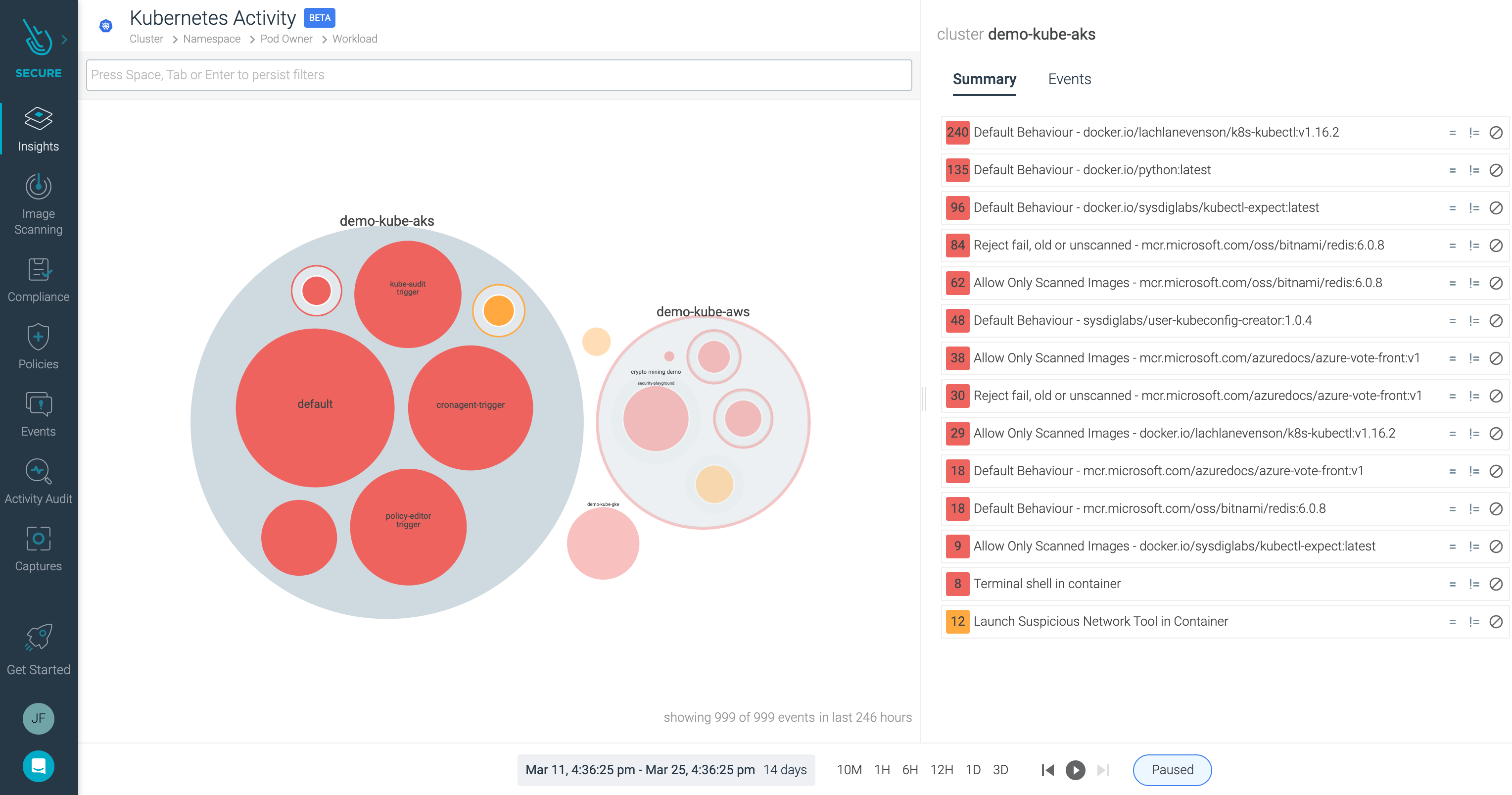Viewport: 1512px width, 795px height.
Task: Select the demo-kube-aws cluster label
Action: (x=703, y=312)
